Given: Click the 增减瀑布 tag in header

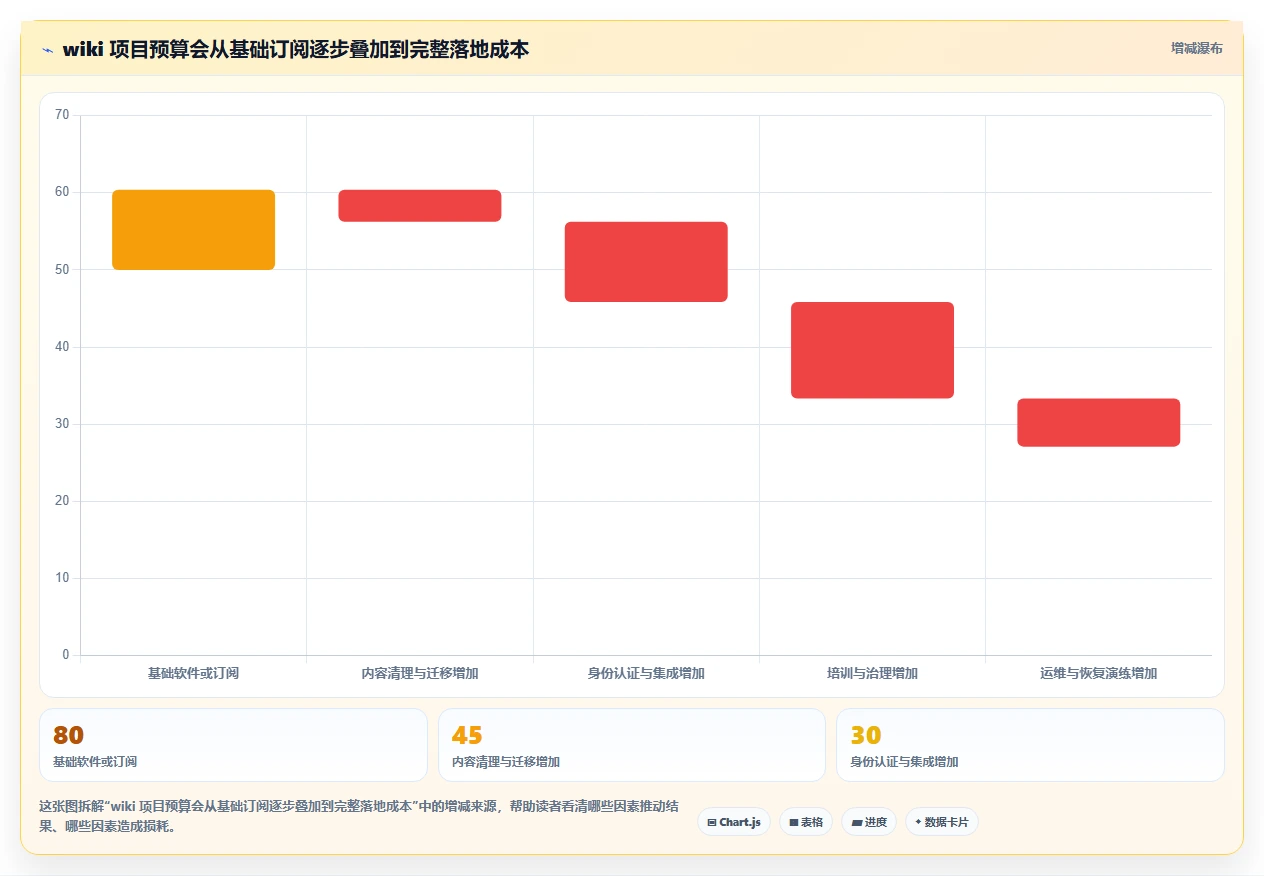Looking at the screenshot, I should pyautogui.click(x=1196, y=48).
